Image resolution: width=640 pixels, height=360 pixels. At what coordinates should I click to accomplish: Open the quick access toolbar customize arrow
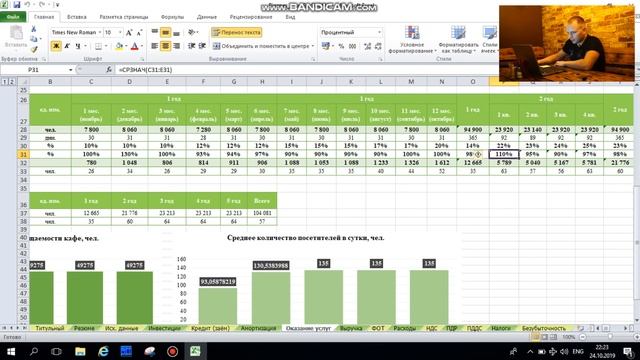point(57,5)
